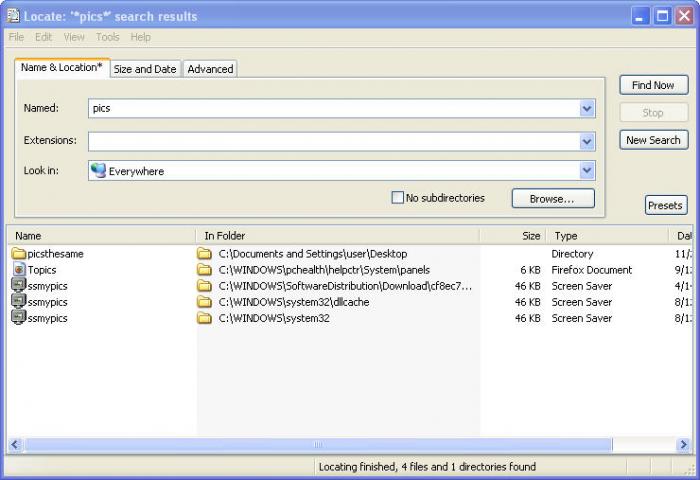
Task: Click the 6 KB size cell
Action: 530,270
